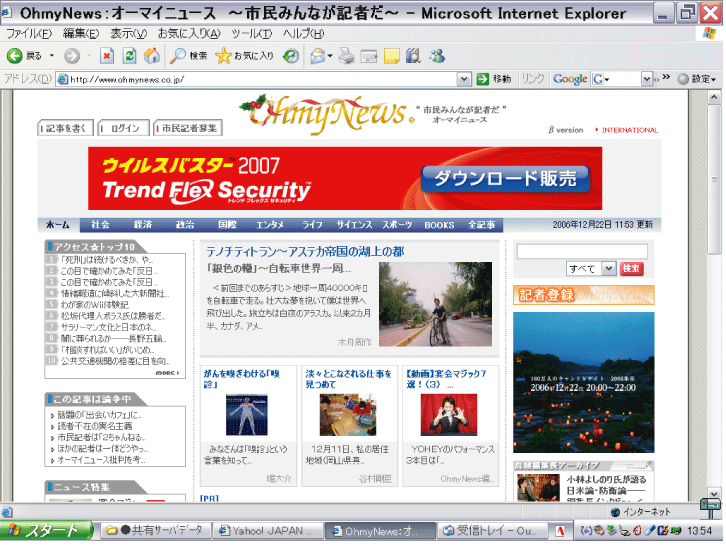726x546 pixels.
Task: Click the red 検索 search button
Action: click(x=632, y=268)
